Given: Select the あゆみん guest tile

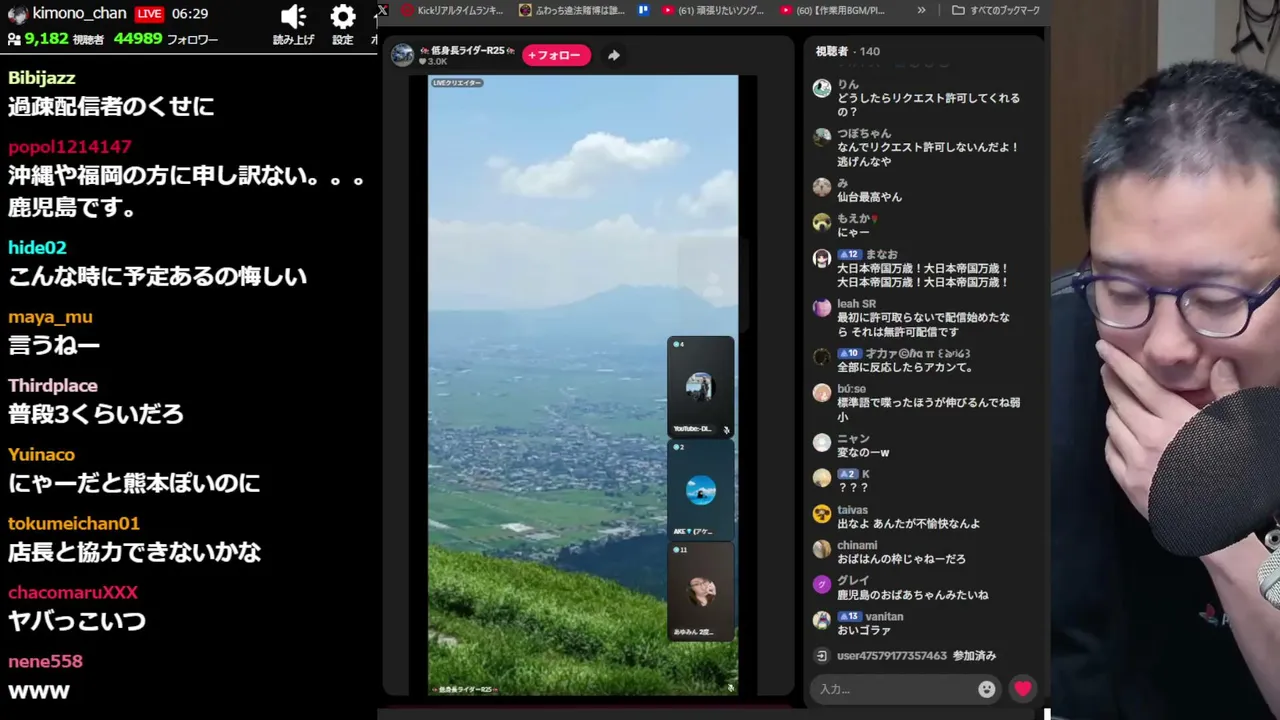Looking at the screenshot, I should 700,591.
